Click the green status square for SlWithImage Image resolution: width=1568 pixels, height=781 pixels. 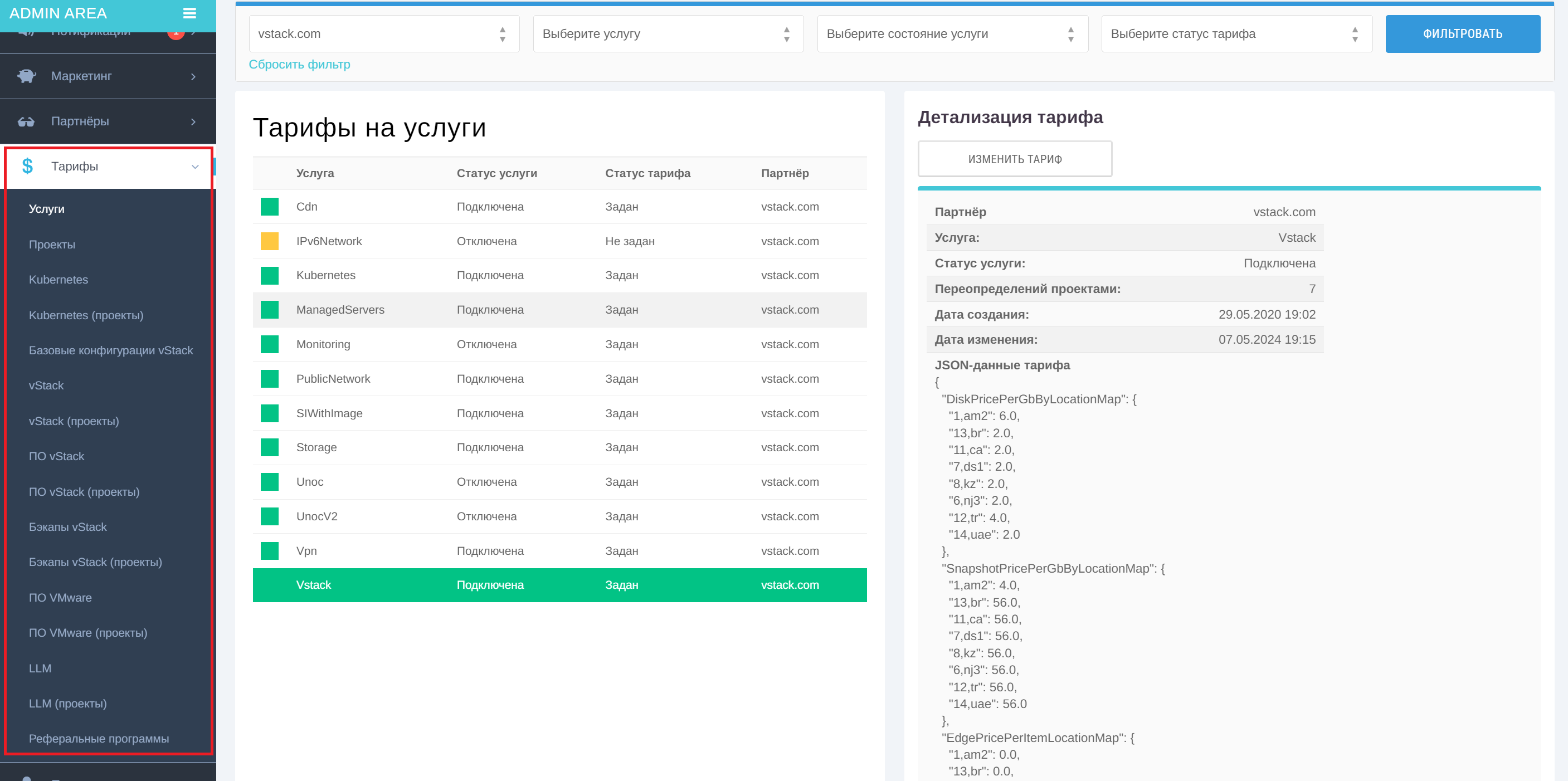[270, 413]
